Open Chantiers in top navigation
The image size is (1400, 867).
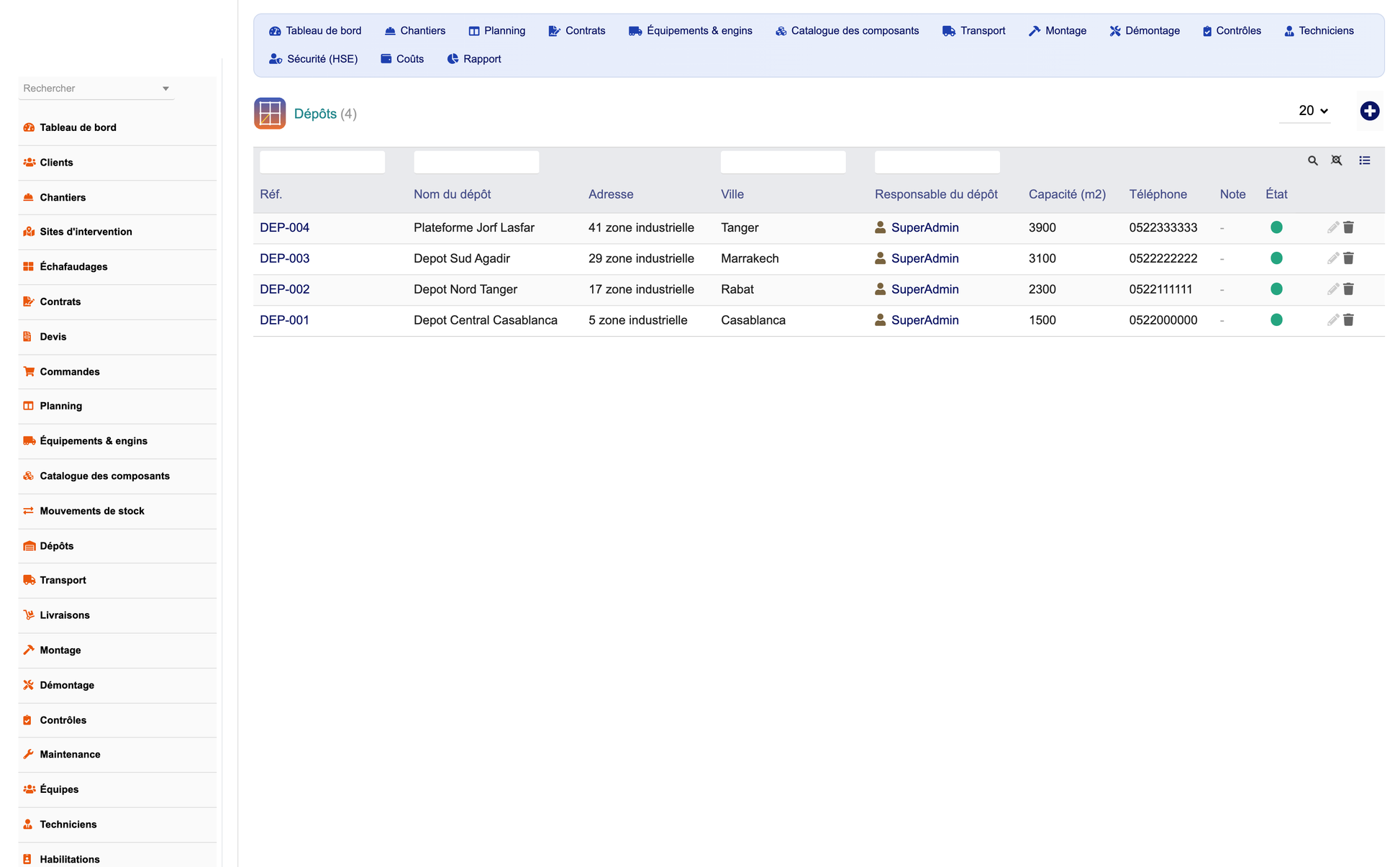415,31
